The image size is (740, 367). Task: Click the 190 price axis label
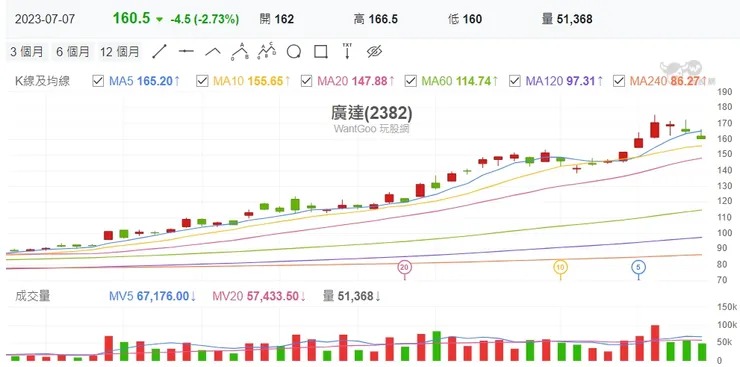coord(723,92)
